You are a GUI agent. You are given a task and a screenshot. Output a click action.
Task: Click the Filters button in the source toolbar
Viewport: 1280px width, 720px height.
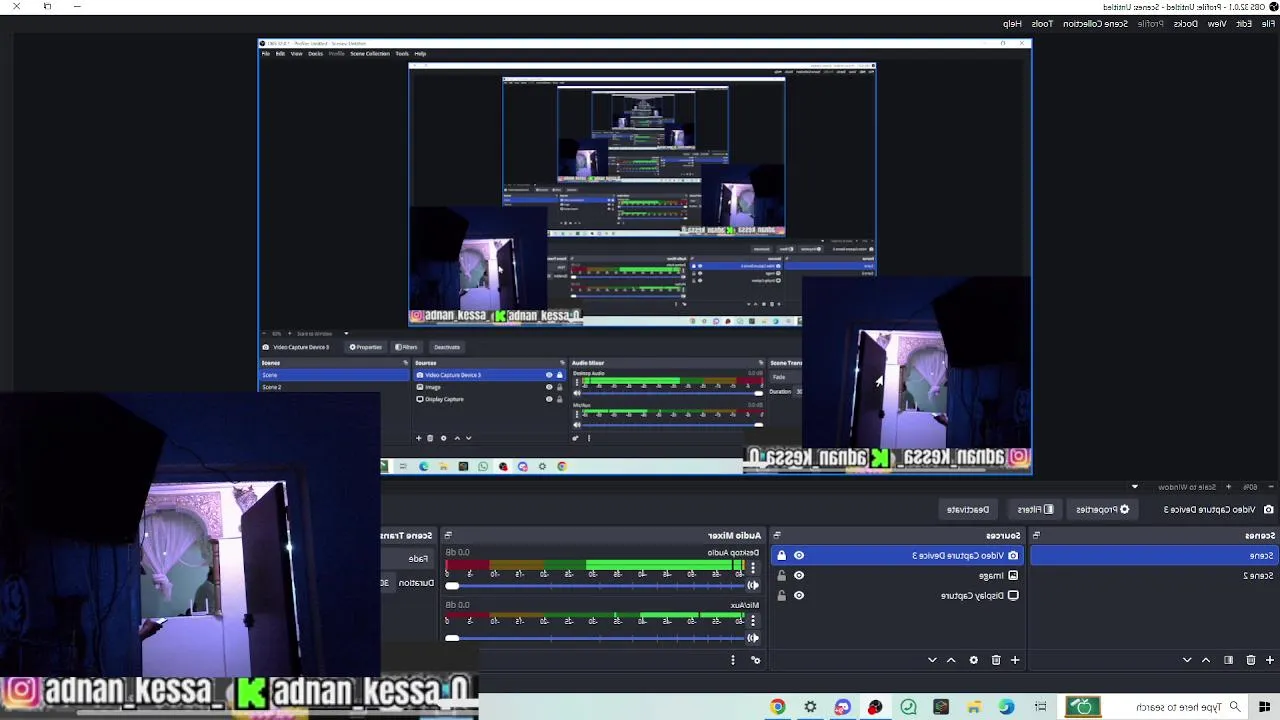coord(1035,509)
